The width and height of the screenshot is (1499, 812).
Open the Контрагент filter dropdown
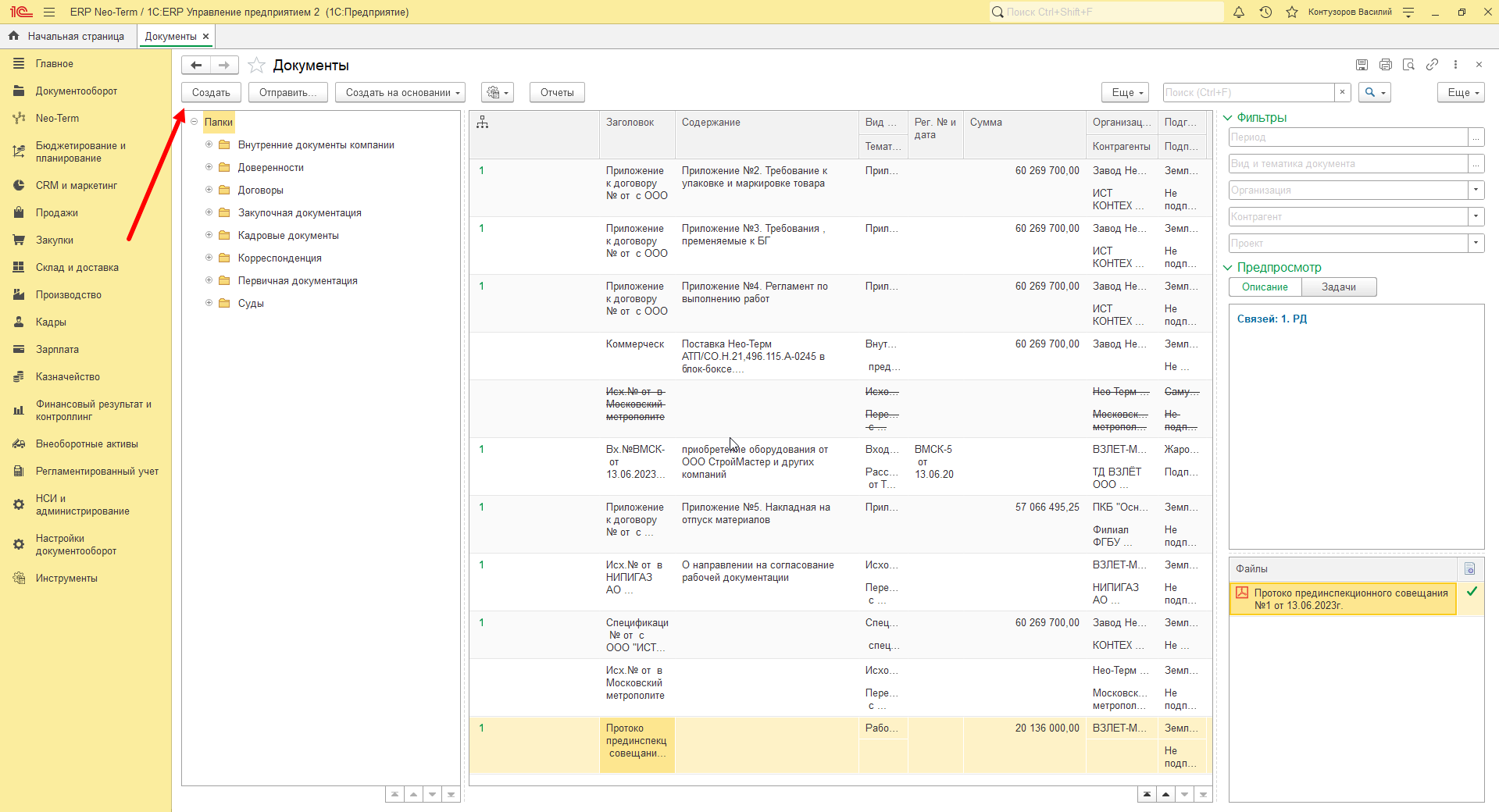coord(1476,216)
